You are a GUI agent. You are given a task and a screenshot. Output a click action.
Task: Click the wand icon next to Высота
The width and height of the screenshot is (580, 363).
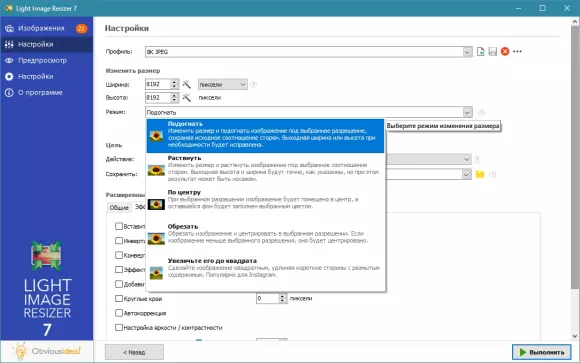187,98
